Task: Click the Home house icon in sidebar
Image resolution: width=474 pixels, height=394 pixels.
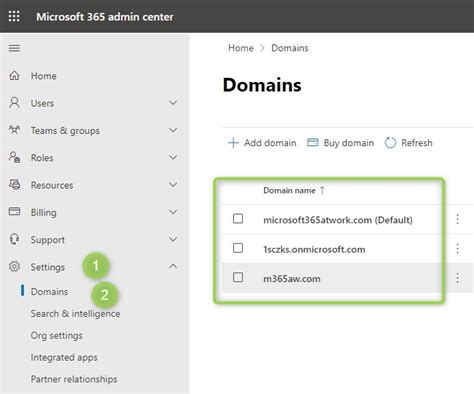Action: (14, 75)
